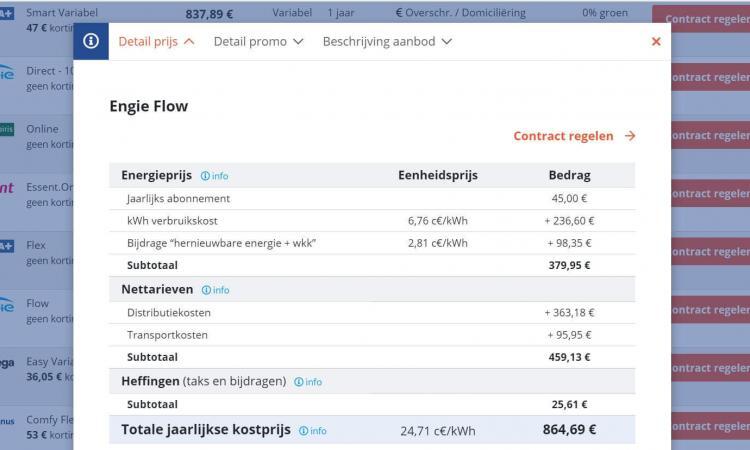Image resolution: width=750 pixels, height=450 pixels.
Task: Click the + 236,60 € amount
Action: 569,221
